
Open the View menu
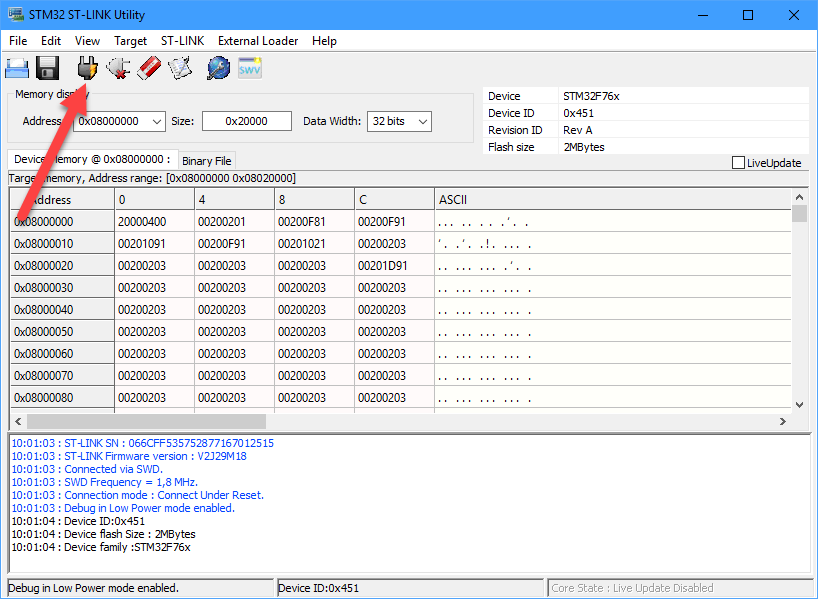pos(87,41)
